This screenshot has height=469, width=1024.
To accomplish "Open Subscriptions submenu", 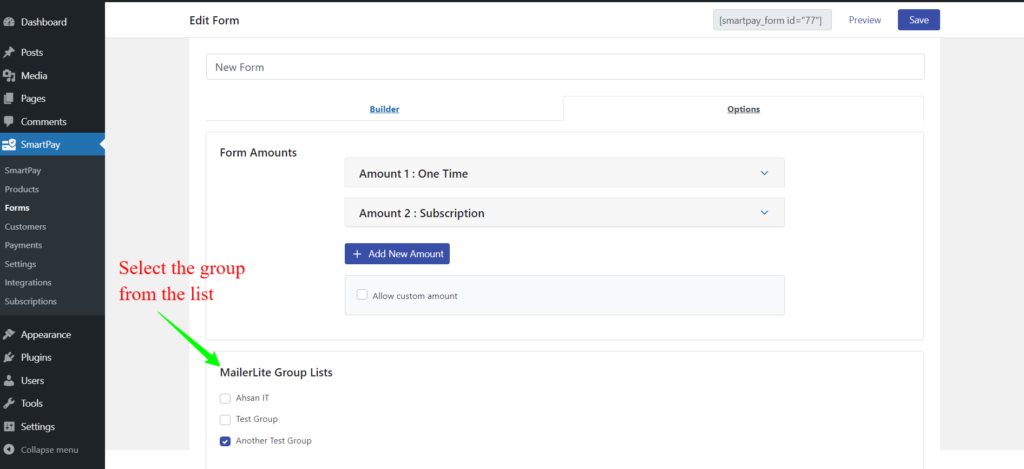I will tap(31, 301).
